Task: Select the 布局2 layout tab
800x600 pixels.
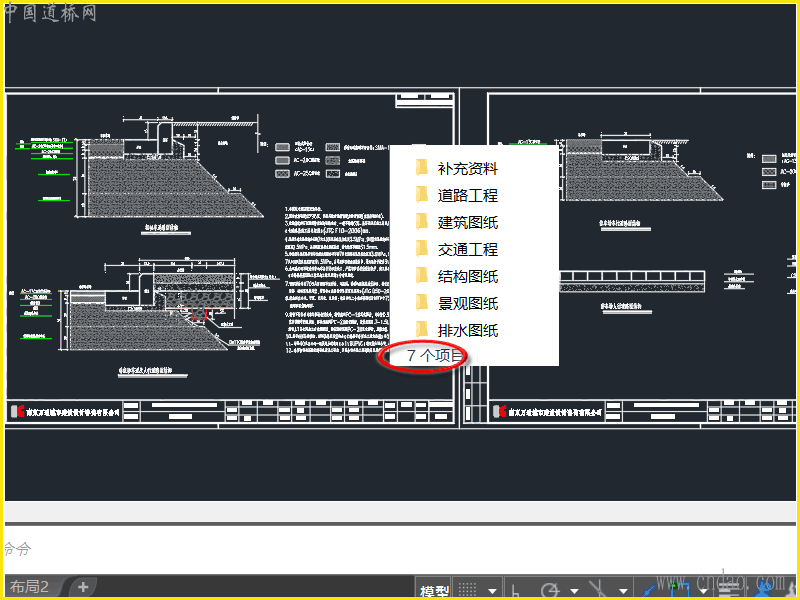Action: point(29,587)
